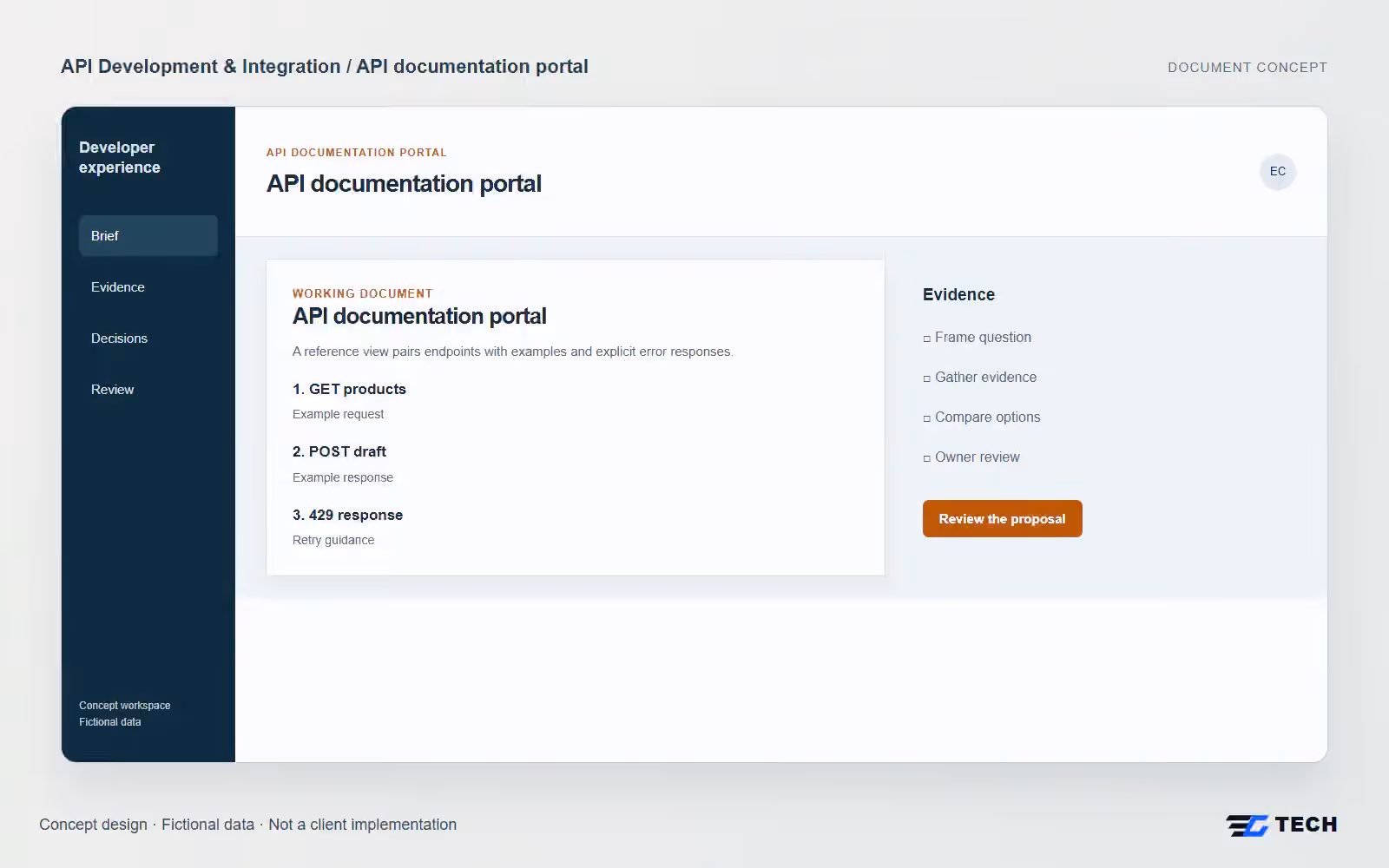Click the Review the proposal button
Viewport: 1389px width, 868px height.
[1003, 519]
